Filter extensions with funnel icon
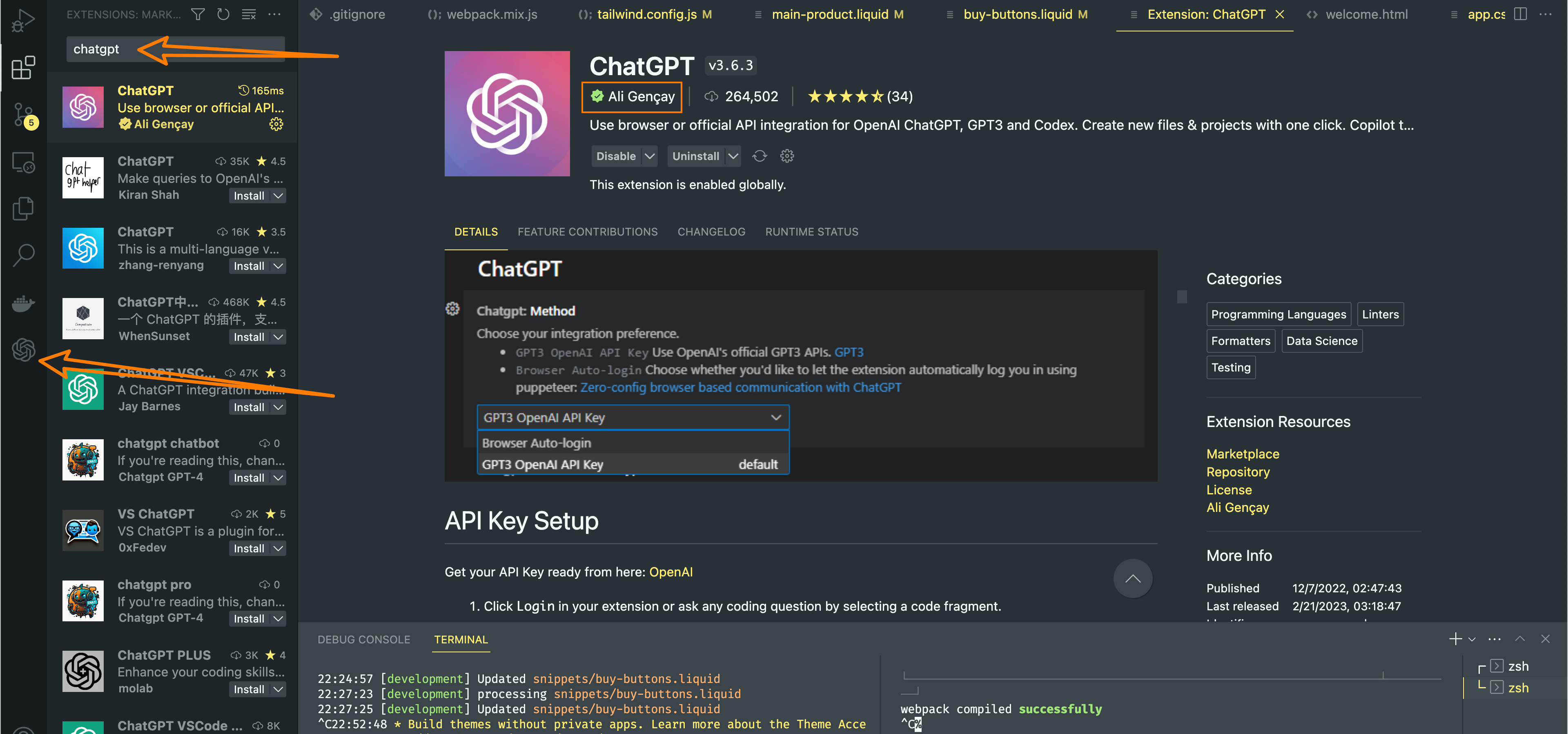The height and width of the screenshot is (734, 1568). [198, 14]
